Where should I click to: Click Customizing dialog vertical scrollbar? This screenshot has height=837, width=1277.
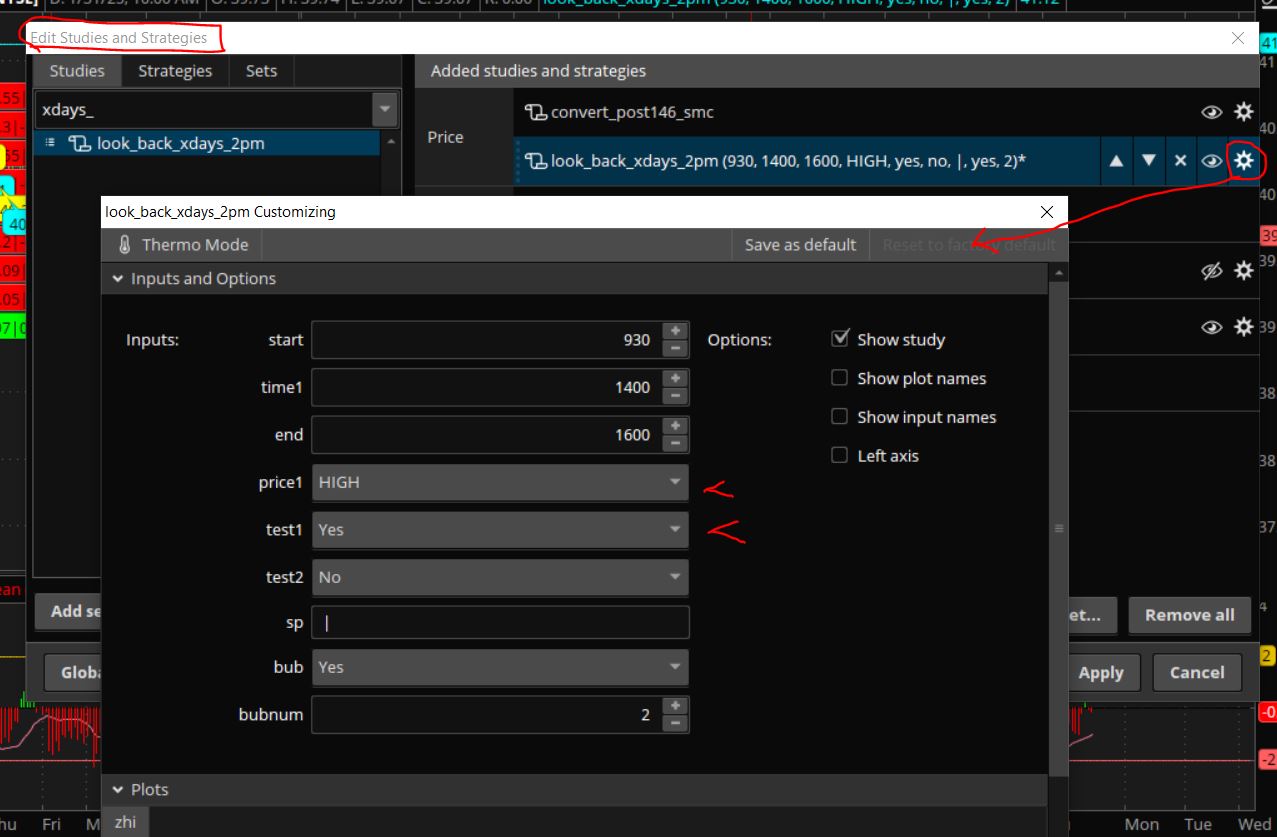[x=1059, y=528]
